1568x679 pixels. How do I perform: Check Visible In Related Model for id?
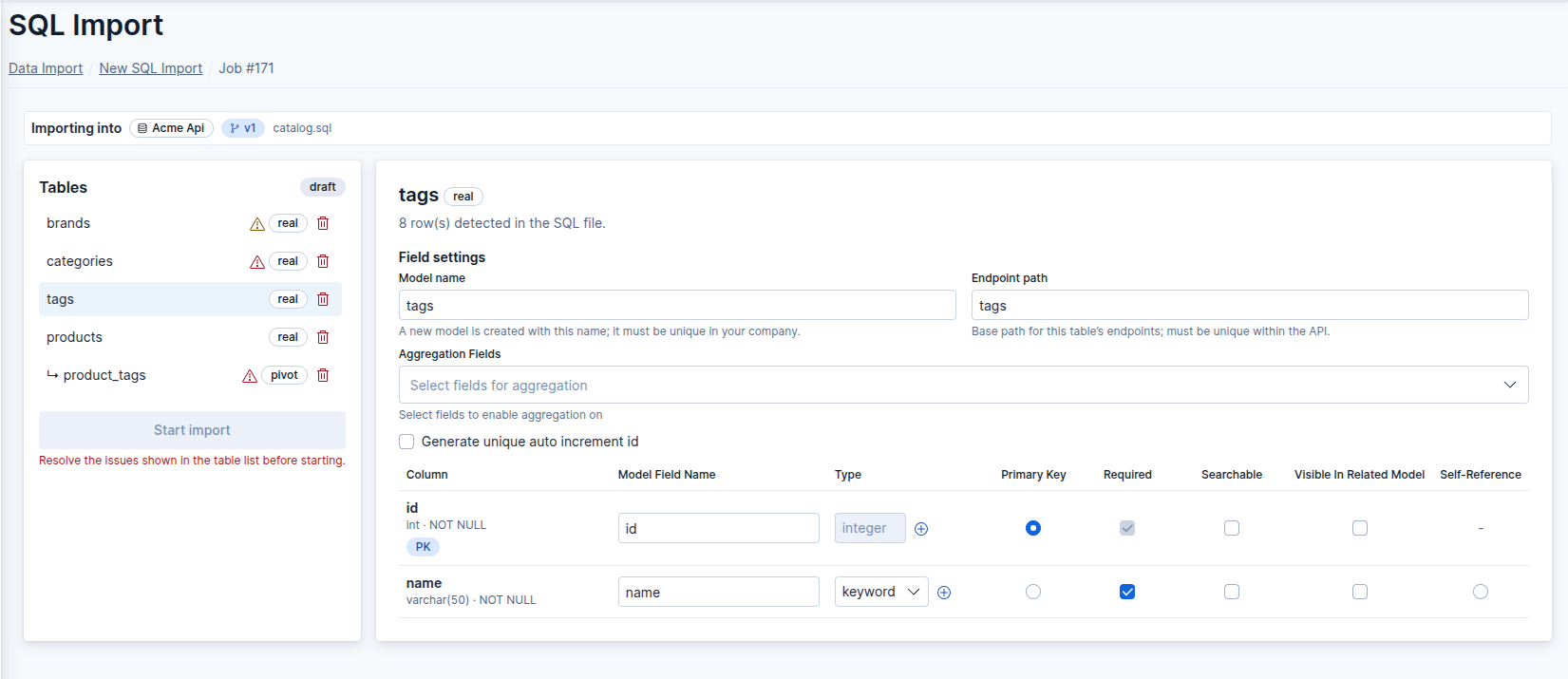[1360, 528]
